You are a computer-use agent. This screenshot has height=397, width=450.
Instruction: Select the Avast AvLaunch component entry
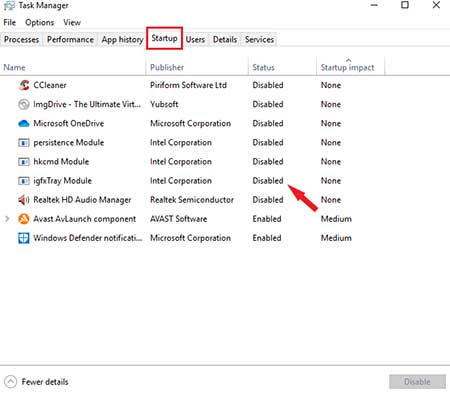coord(85,219)
